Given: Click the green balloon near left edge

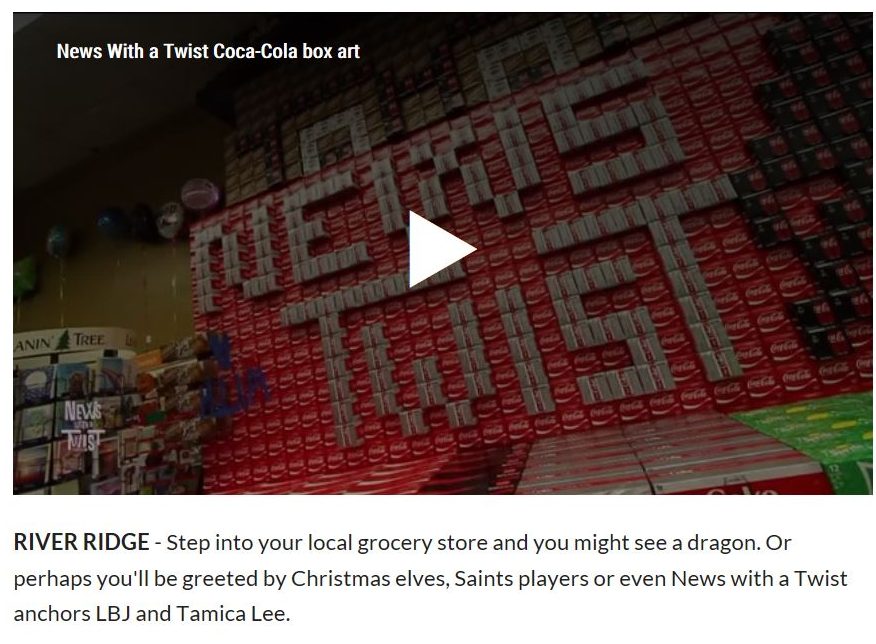Looking at the screenshot, I should click(x=25, y=276).
